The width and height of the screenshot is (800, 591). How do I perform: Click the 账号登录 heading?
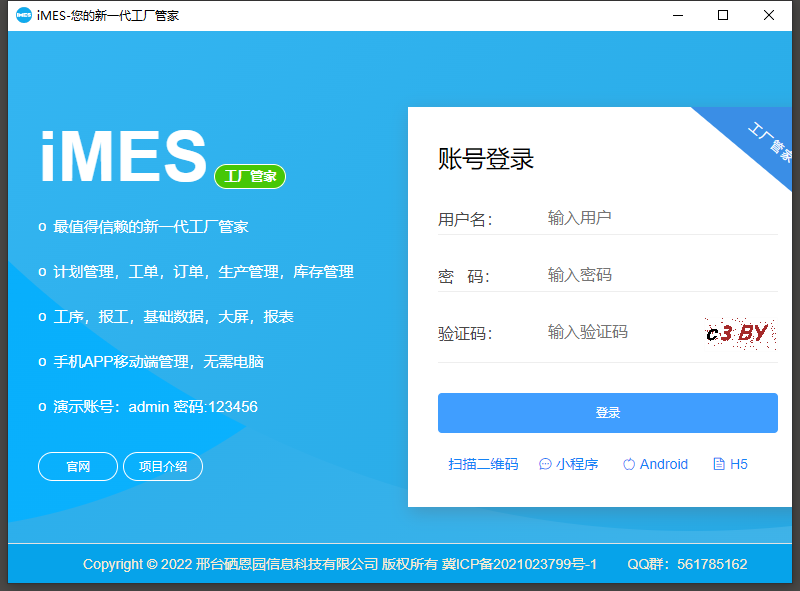[486, 158]
